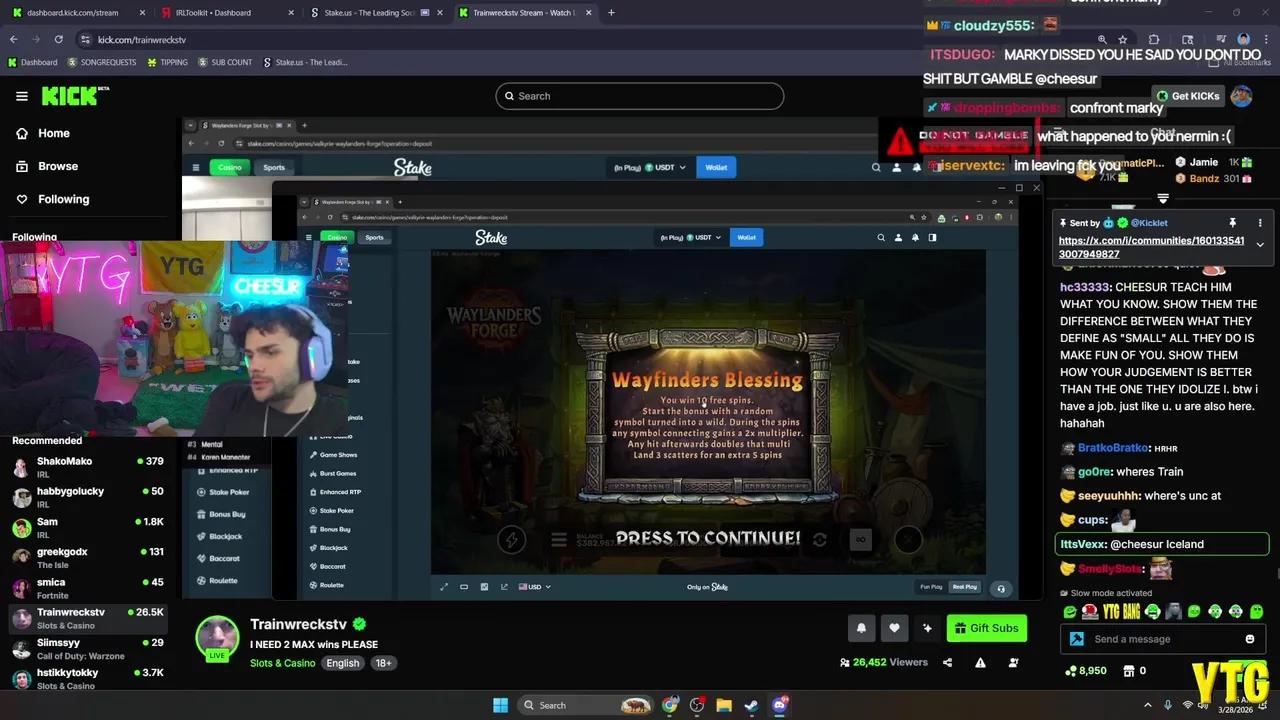The height and width of the screenshot is (720, 1280).
Task: Open greekgodx recommended channel
Action: tap(88, 558)
